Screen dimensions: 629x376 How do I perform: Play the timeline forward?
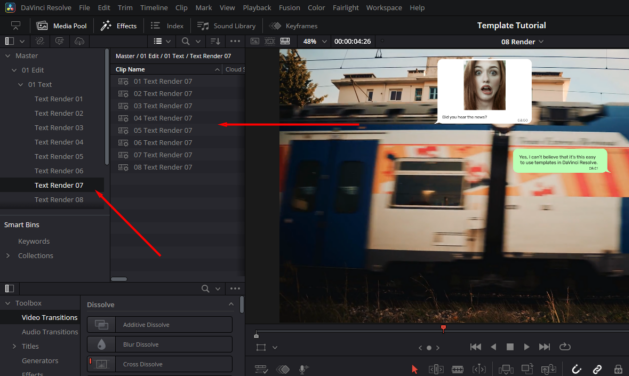point(526,347)
